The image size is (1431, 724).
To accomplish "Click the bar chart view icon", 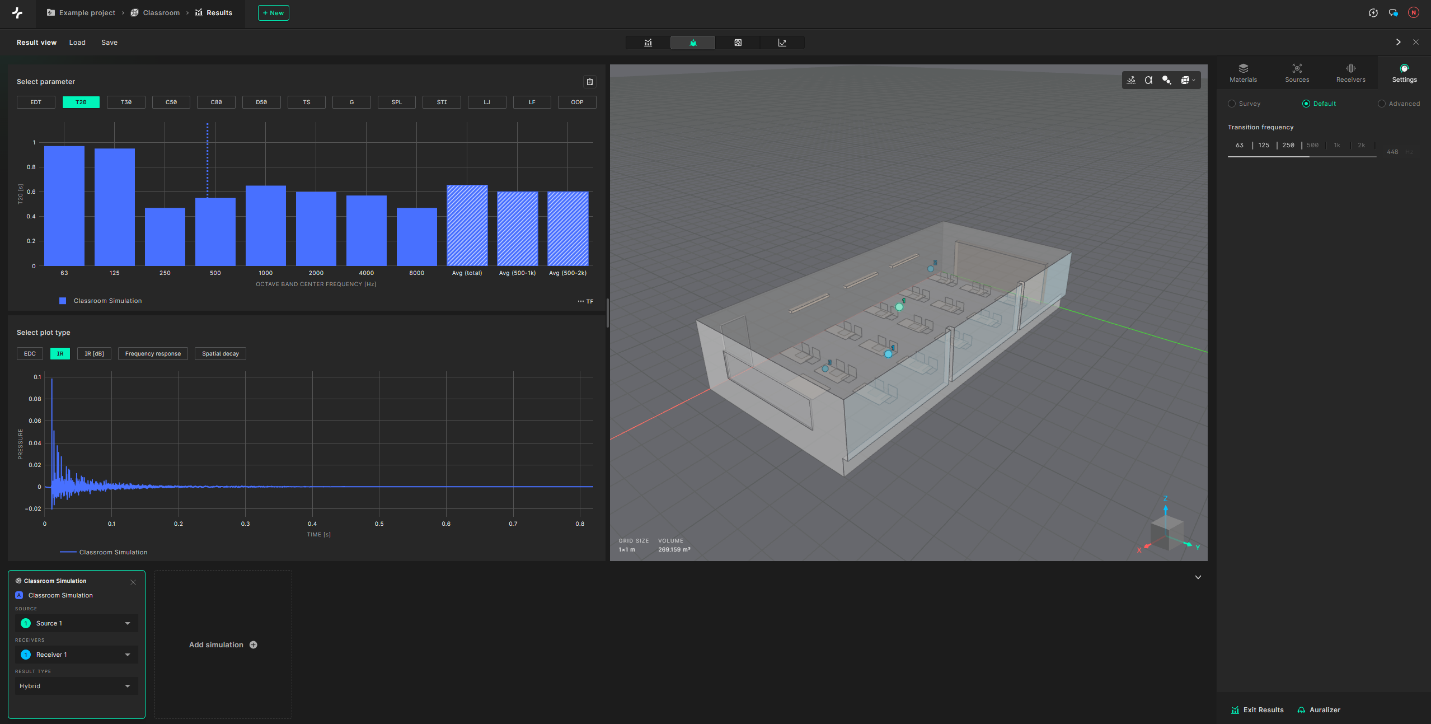I will pyautogui.click(x=648, y=43).
